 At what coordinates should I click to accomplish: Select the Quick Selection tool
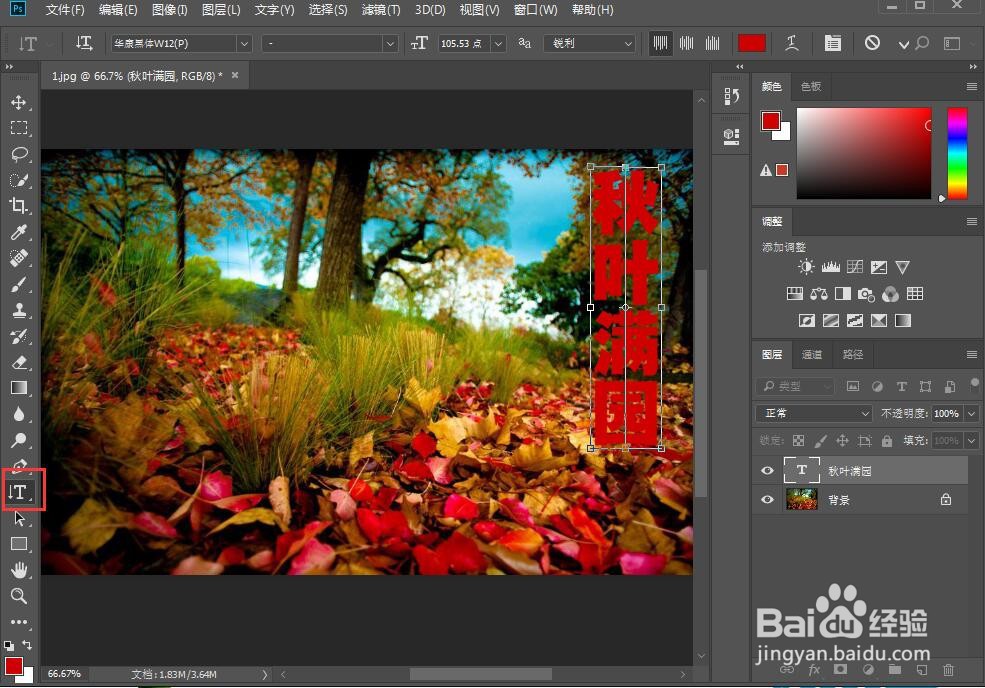click(x=18, y=180)
